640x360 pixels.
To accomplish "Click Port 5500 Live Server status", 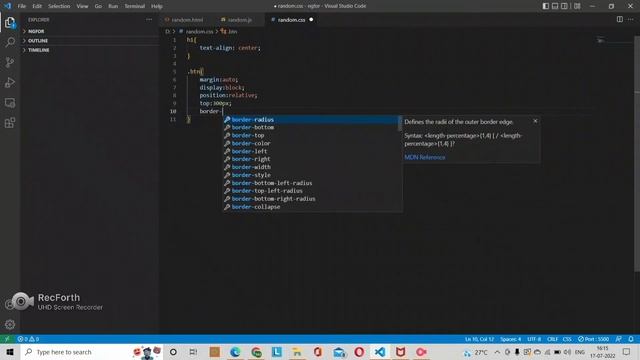I will [x=593, y=339].
